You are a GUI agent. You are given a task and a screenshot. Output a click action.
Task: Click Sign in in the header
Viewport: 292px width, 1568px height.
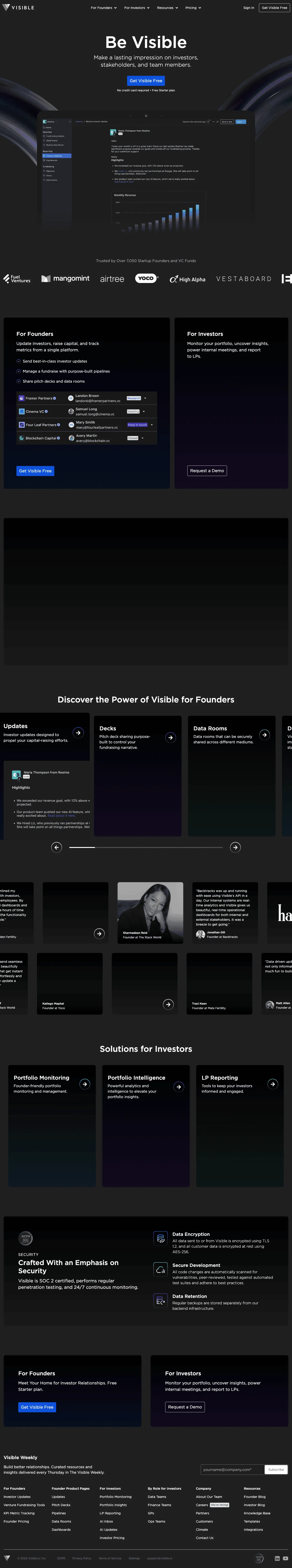pyautogui.click(x=249, y=8)
